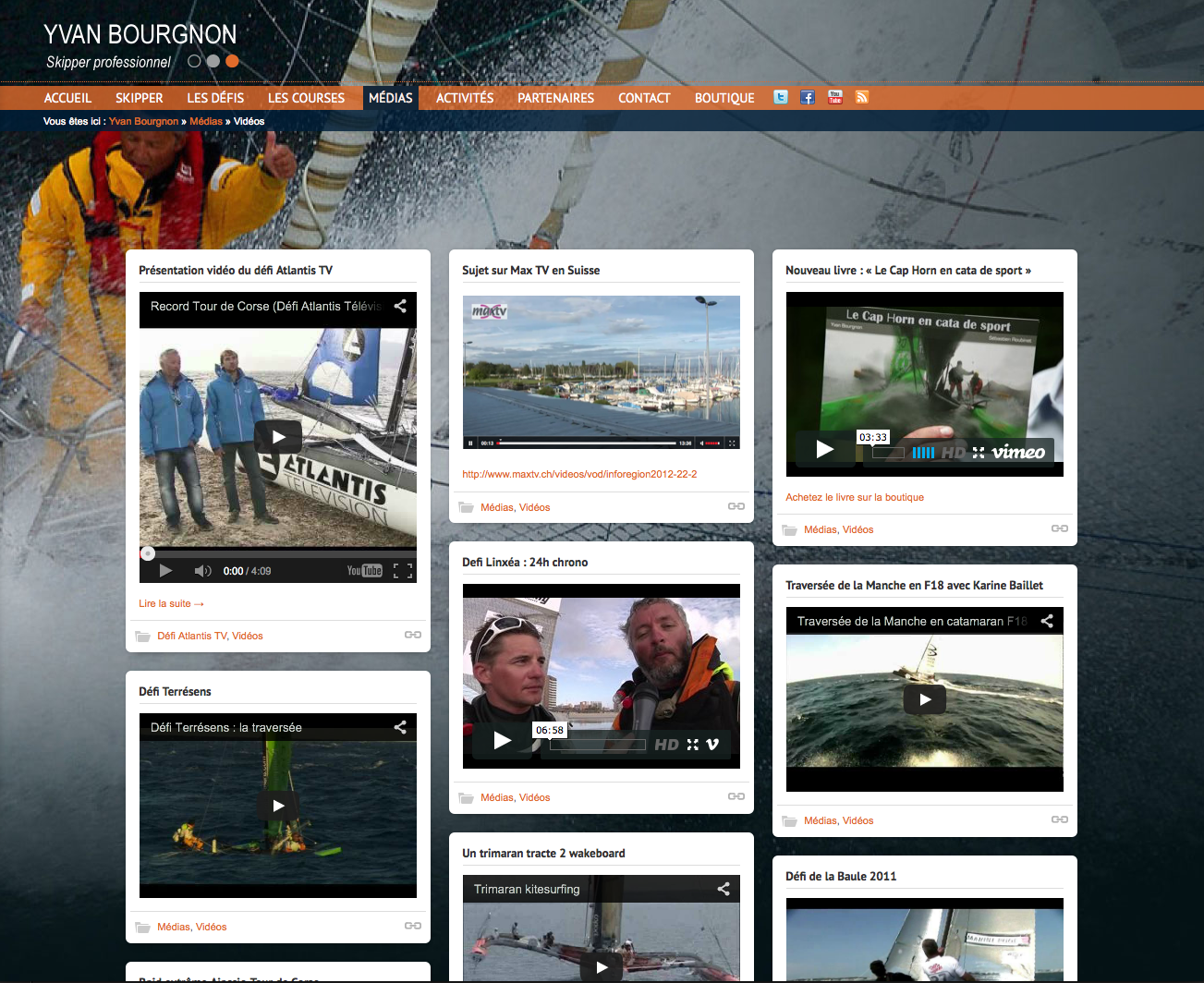Select the dark theme color dot
This screenshot has width=1204, height=983.
click(x=194, y=61)
